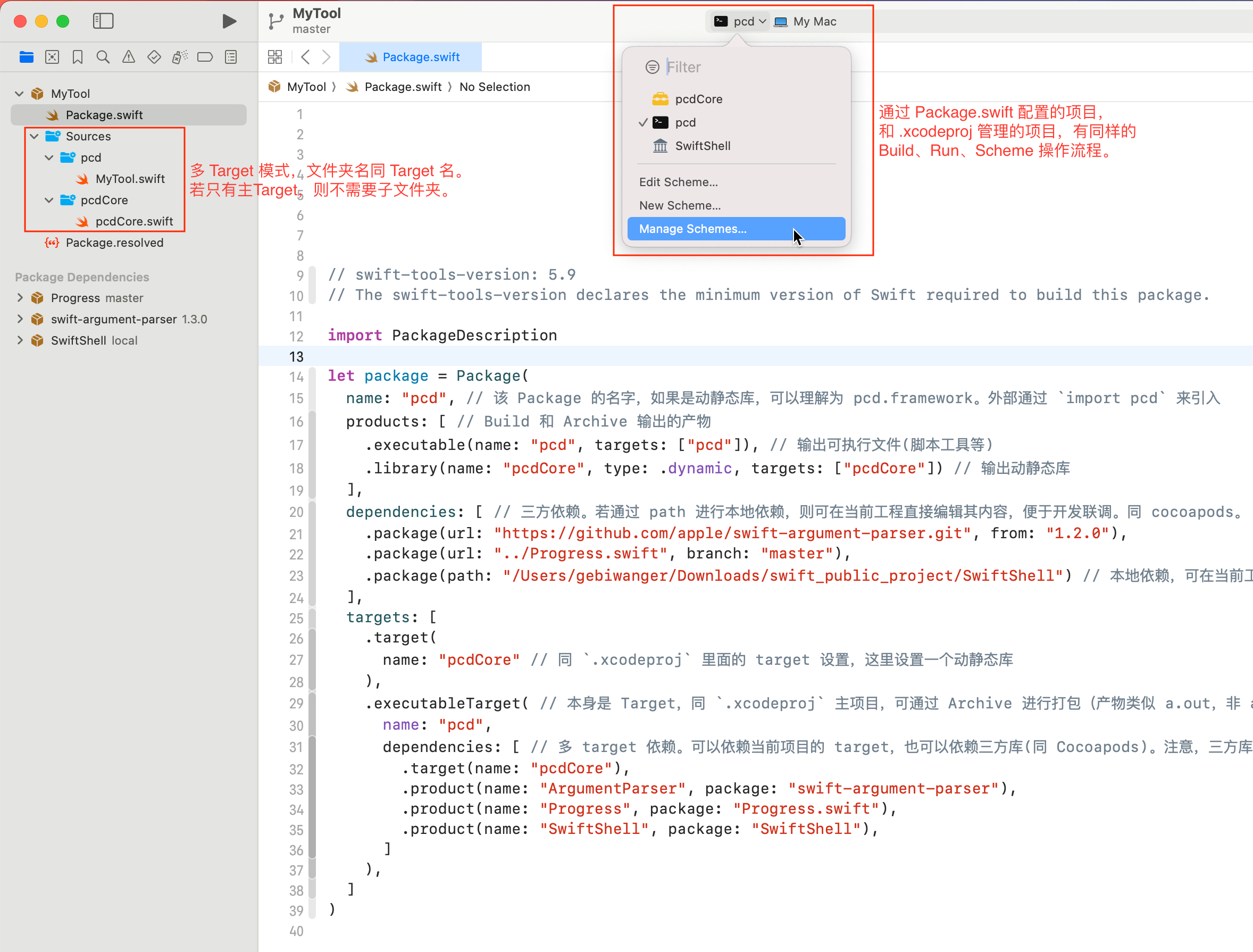
Task: Select Edit Scheme… menu item
Action: coord(736,182)
